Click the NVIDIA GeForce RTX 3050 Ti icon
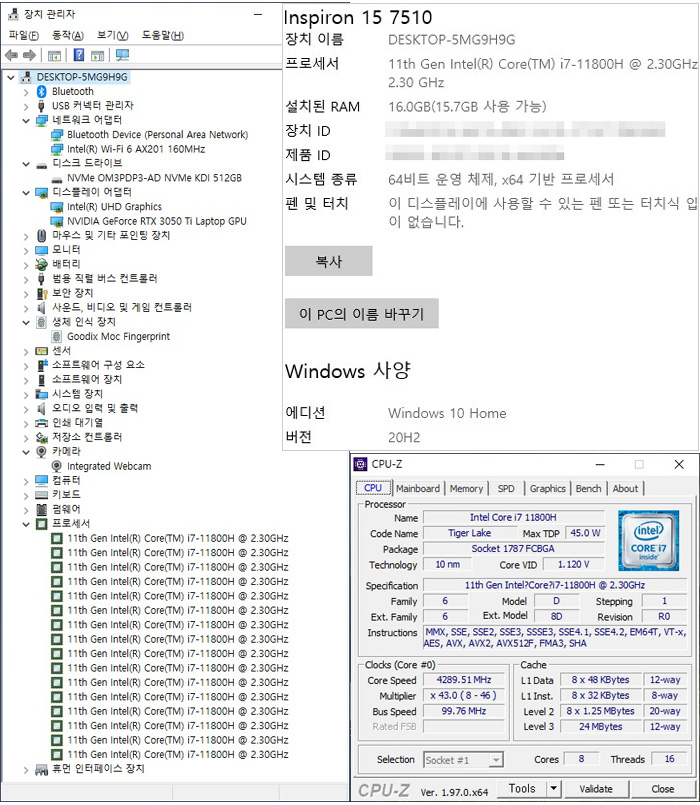The image size is (700, 805). point(56,221)
